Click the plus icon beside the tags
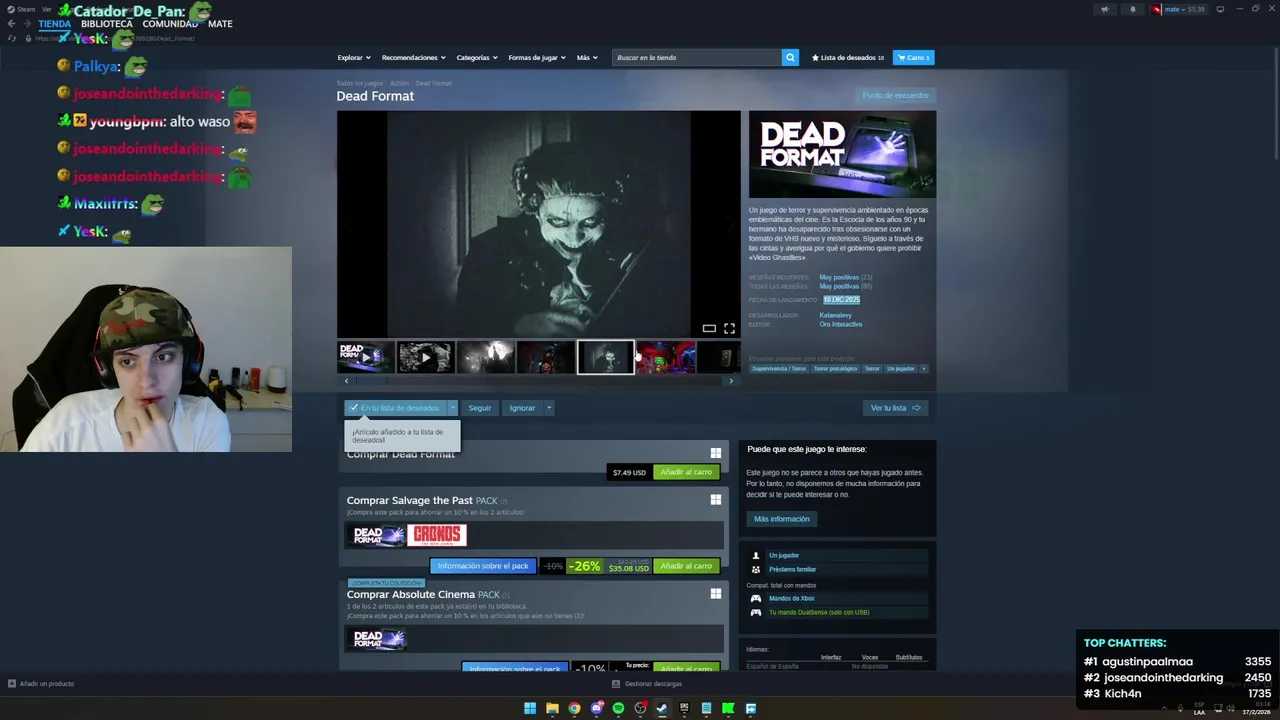This screenshot has height=720, width=1280. [x=923, y=368]
